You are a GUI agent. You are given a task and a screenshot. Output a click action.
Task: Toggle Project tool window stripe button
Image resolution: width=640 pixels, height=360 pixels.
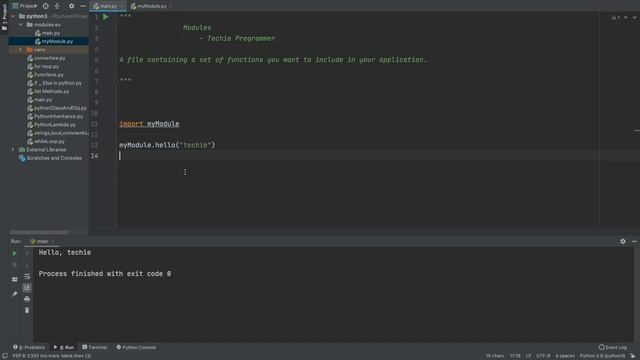pyautogui.click(x=4, y=17)
